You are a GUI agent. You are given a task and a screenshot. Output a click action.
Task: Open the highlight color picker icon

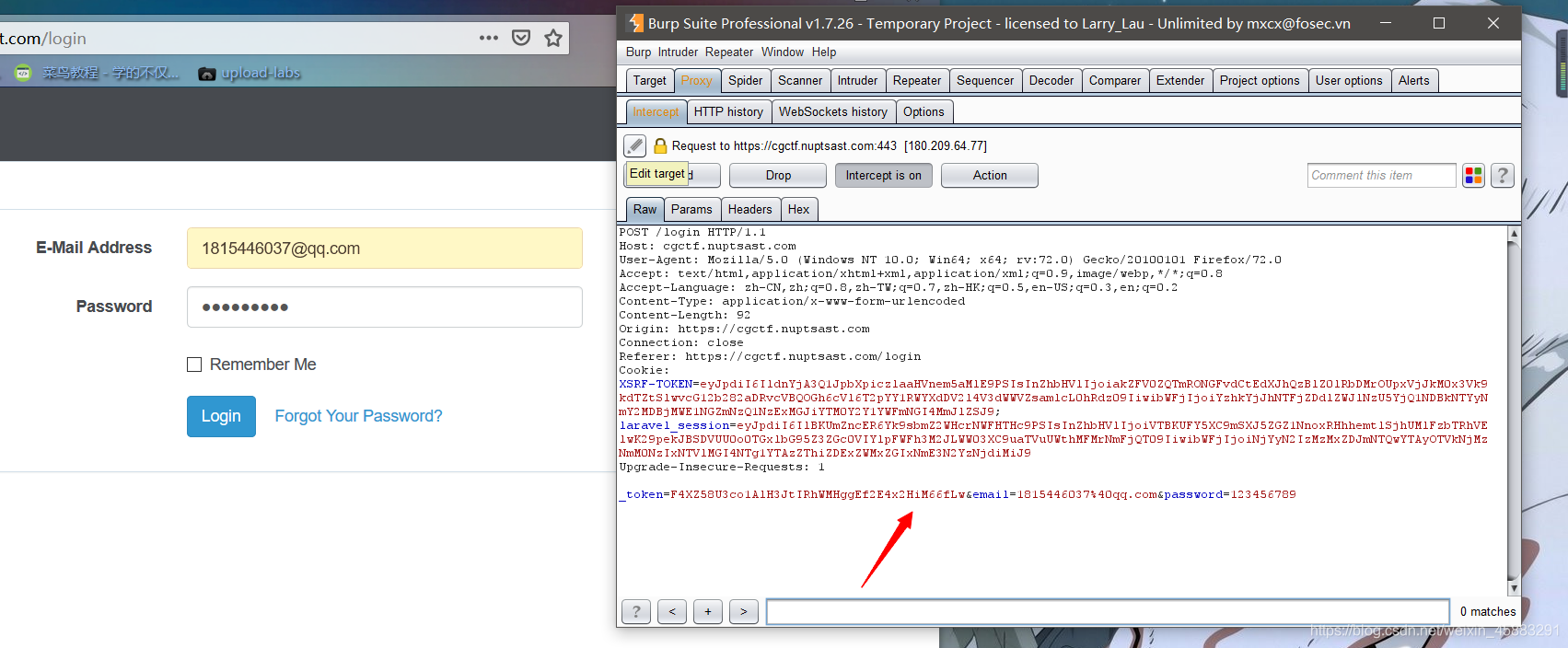tap(1473, 175)
